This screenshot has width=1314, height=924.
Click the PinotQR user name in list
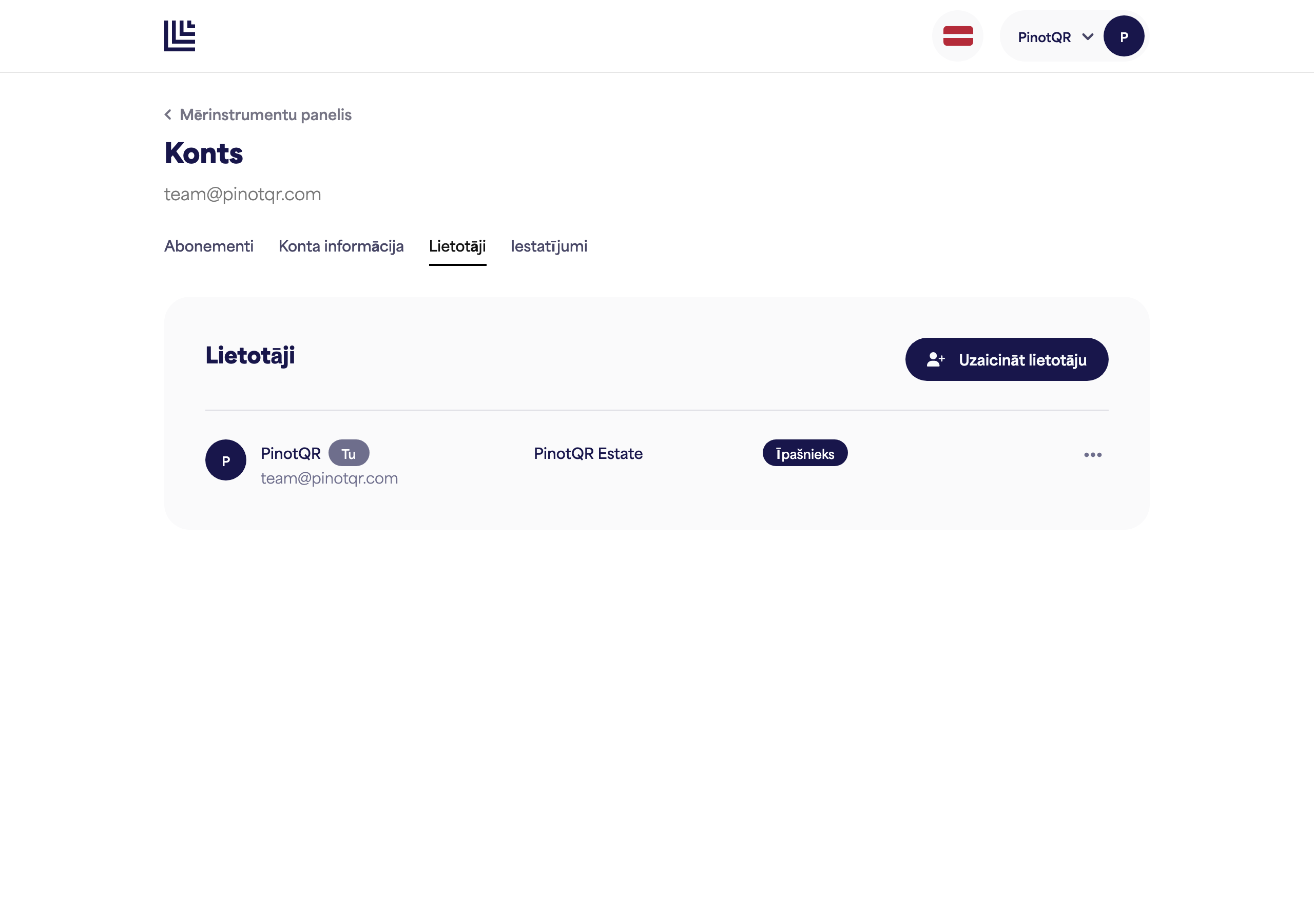pyautogui.click(x=291, y=453)
